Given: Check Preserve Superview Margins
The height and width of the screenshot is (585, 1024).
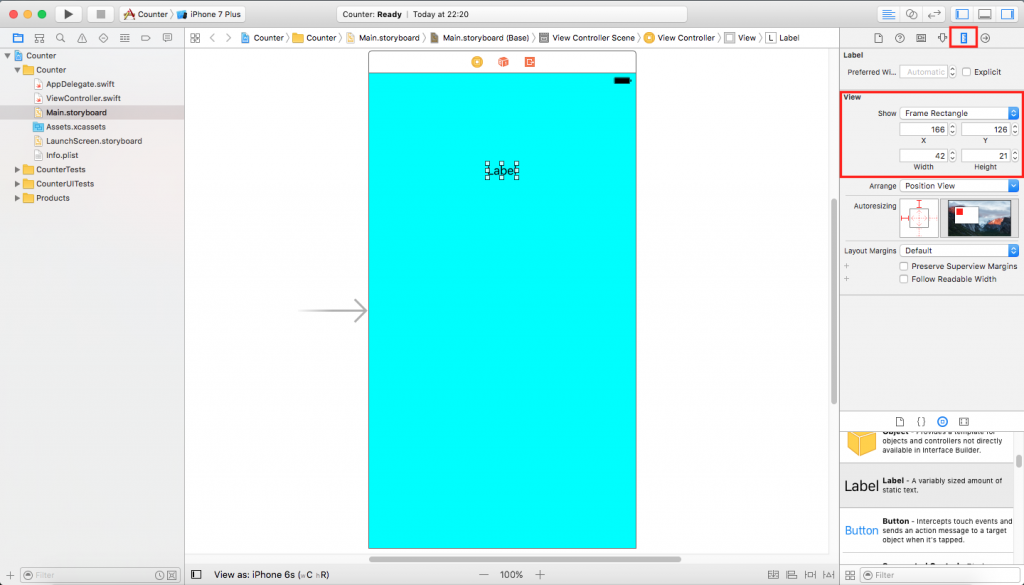Looking at the screenshot, I should point(904,267).
